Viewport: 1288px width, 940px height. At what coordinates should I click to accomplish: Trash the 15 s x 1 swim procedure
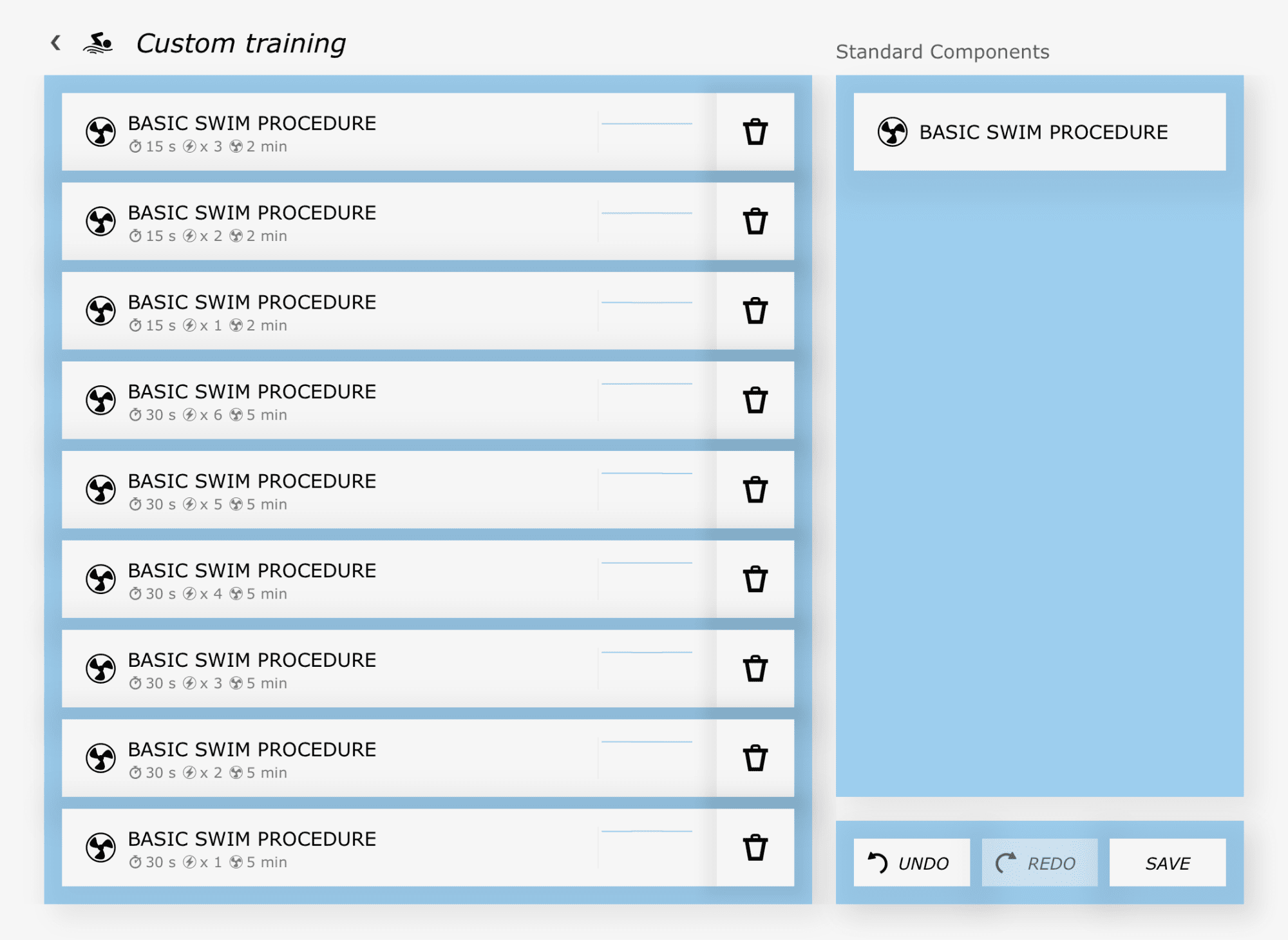click(755, 311)
